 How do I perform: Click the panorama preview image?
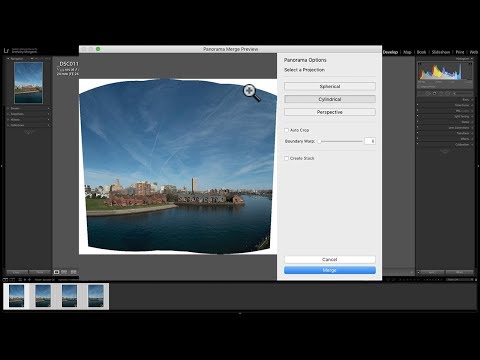178,167
